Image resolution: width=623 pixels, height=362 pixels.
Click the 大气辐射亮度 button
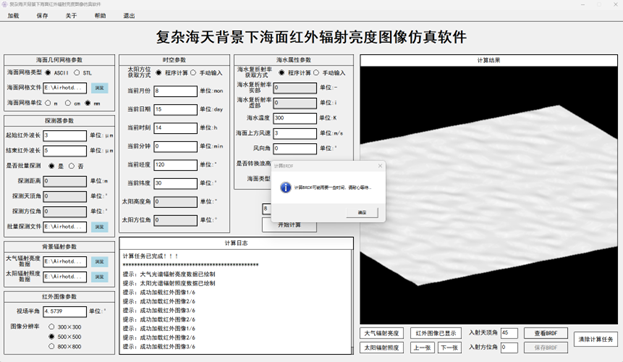click(381, 333)
